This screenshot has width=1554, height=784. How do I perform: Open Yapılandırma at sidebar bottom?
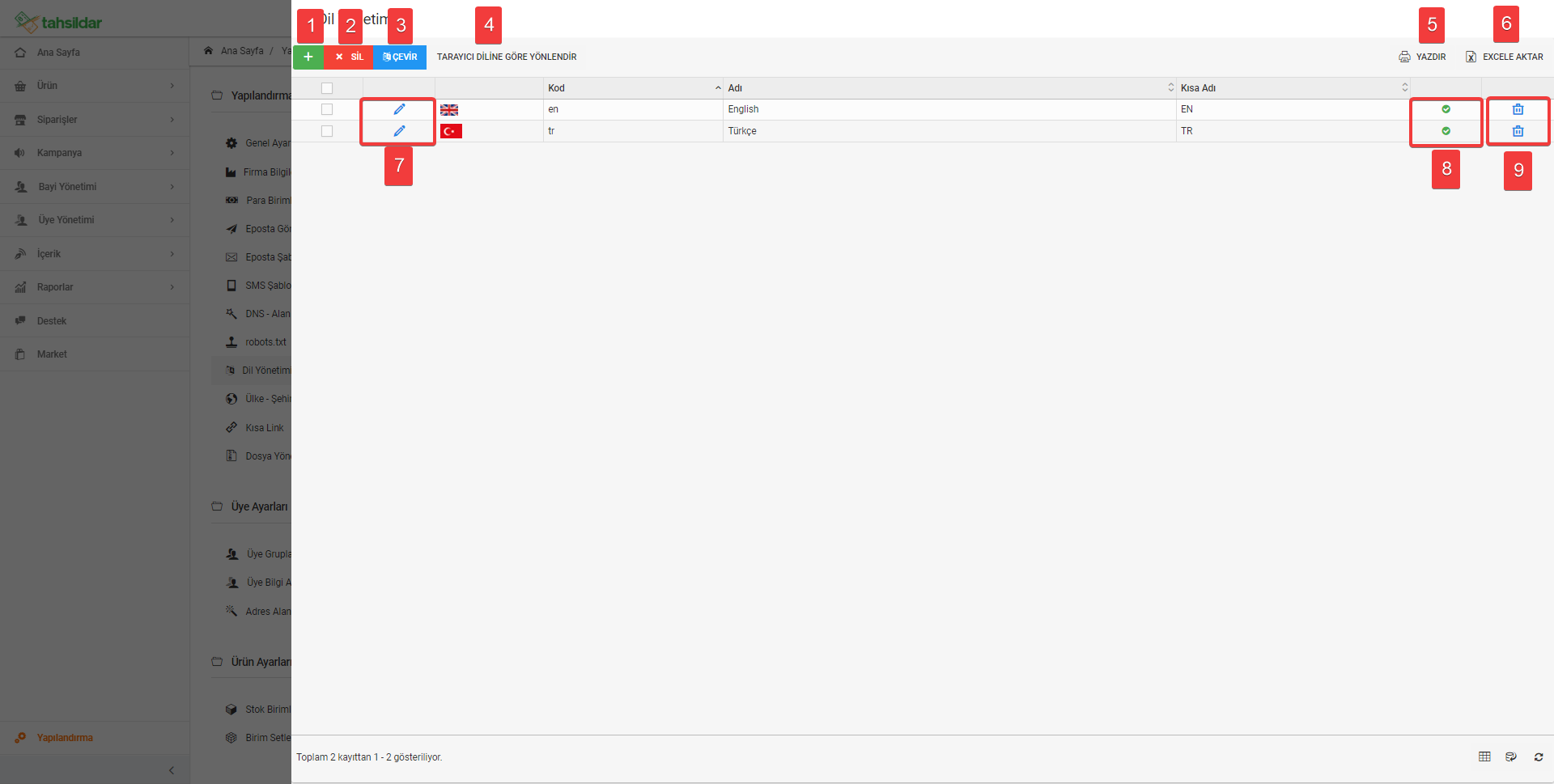95,738
